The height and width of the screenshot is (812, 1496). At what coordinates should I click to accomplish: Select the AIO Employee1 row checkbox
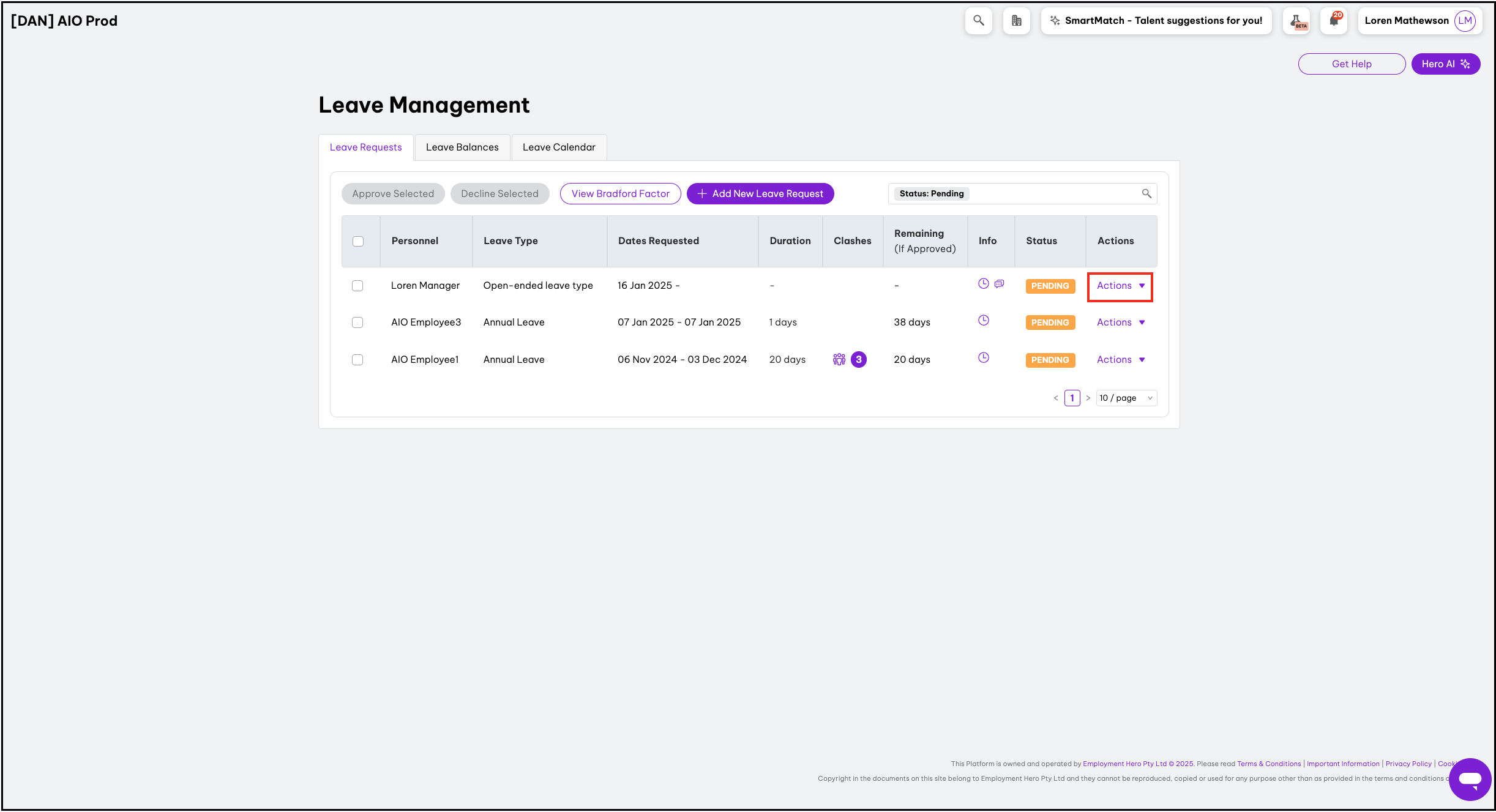357,360
